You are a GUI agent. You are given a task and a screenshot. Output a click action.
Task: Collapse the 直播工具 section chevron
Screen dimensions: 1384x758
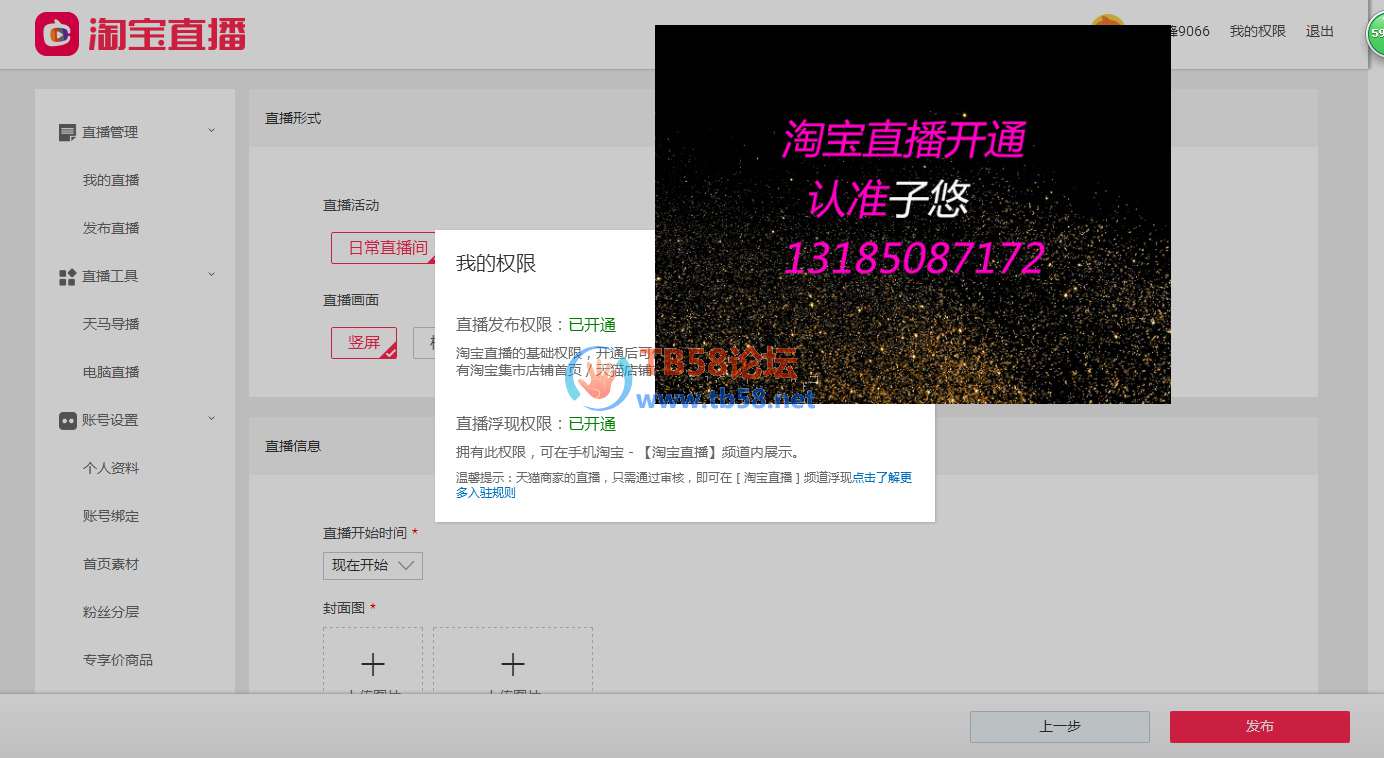[211, 275]
